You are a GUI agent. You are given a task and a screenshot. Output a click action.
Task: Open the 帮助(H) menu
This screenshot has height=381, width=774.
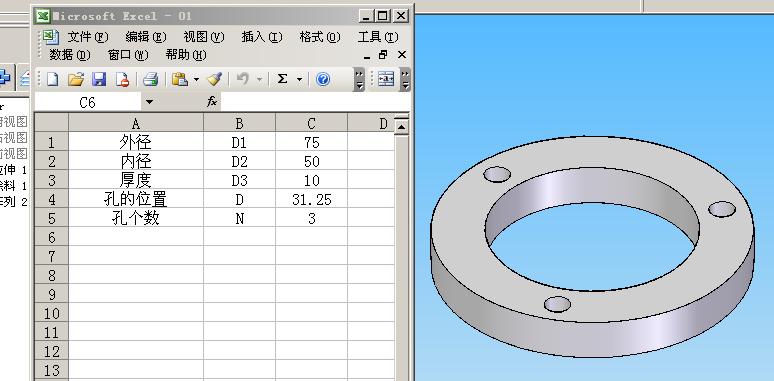(x=186, y=55)
